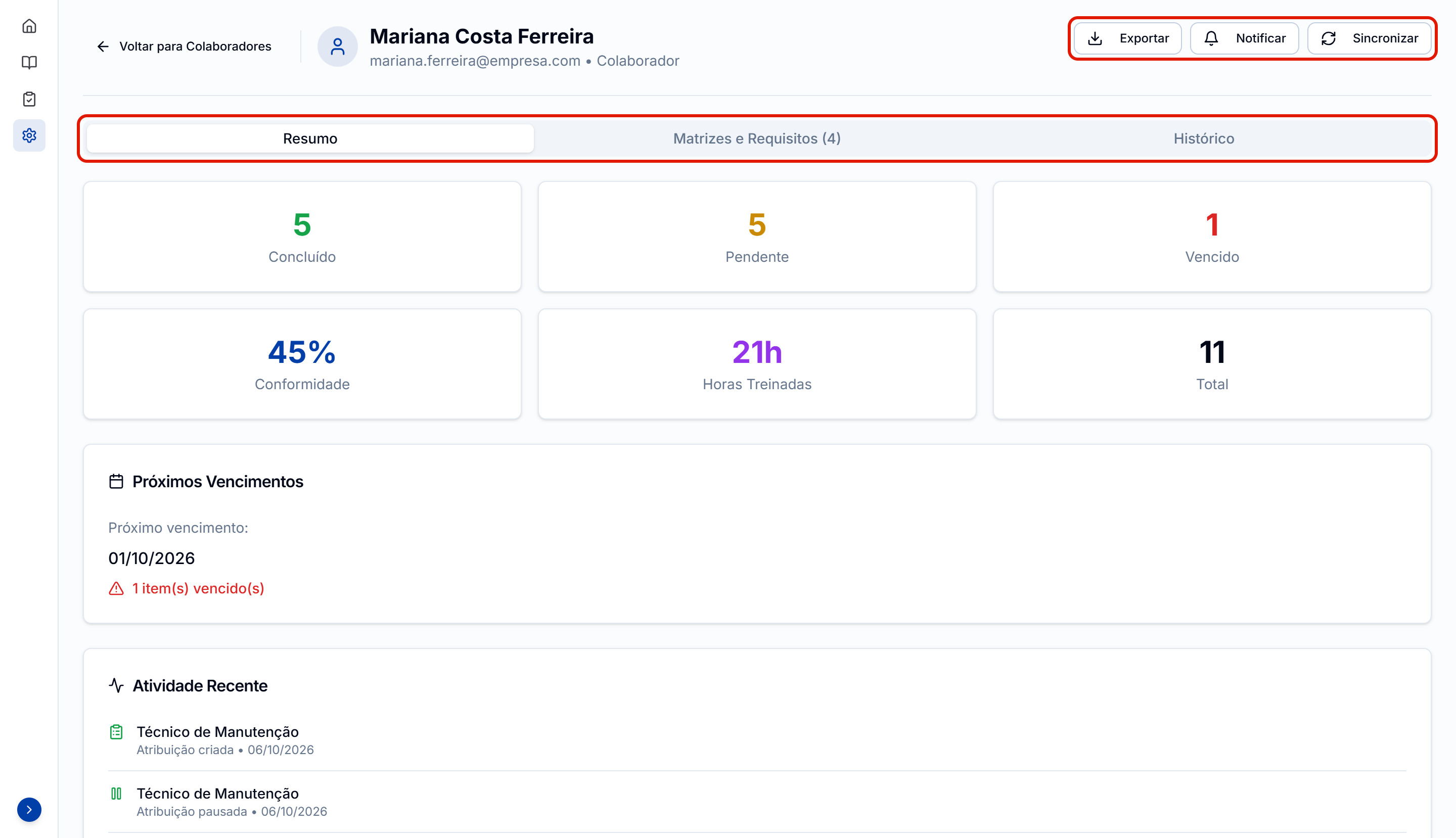The width and height of the screenshot is (1456, 838).
Task: Click the Vencido count card
Action: point(1211,237)
